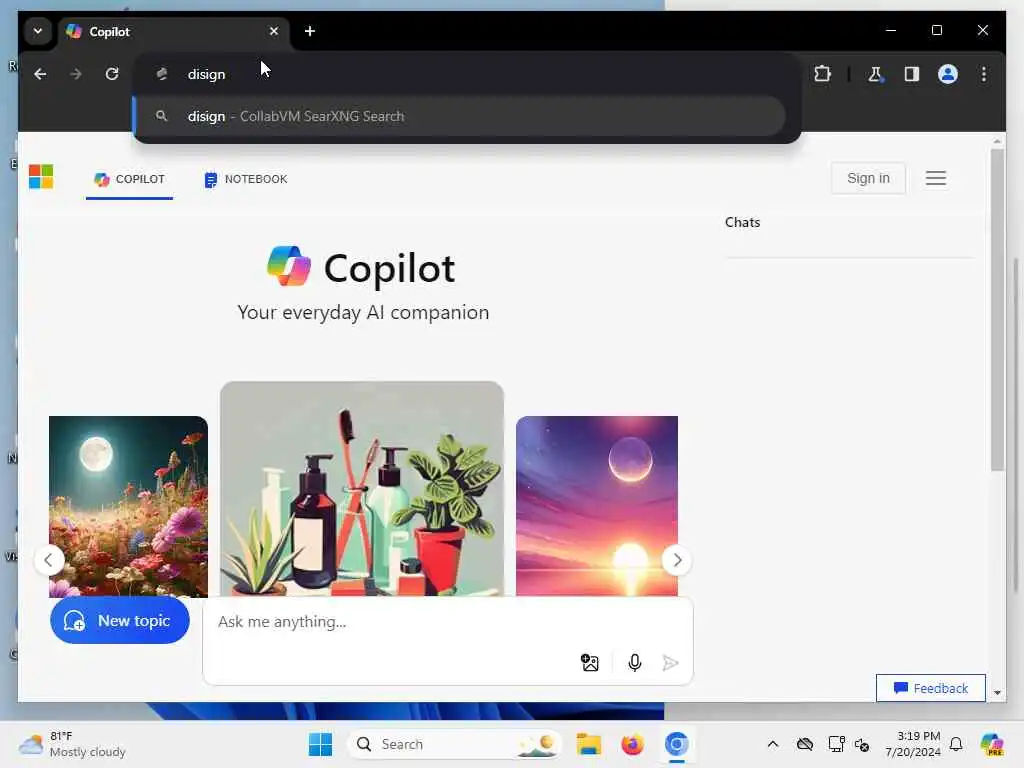Open the hamburger menu next to Sign in
Screen dimensions: 1024x768
935,178
